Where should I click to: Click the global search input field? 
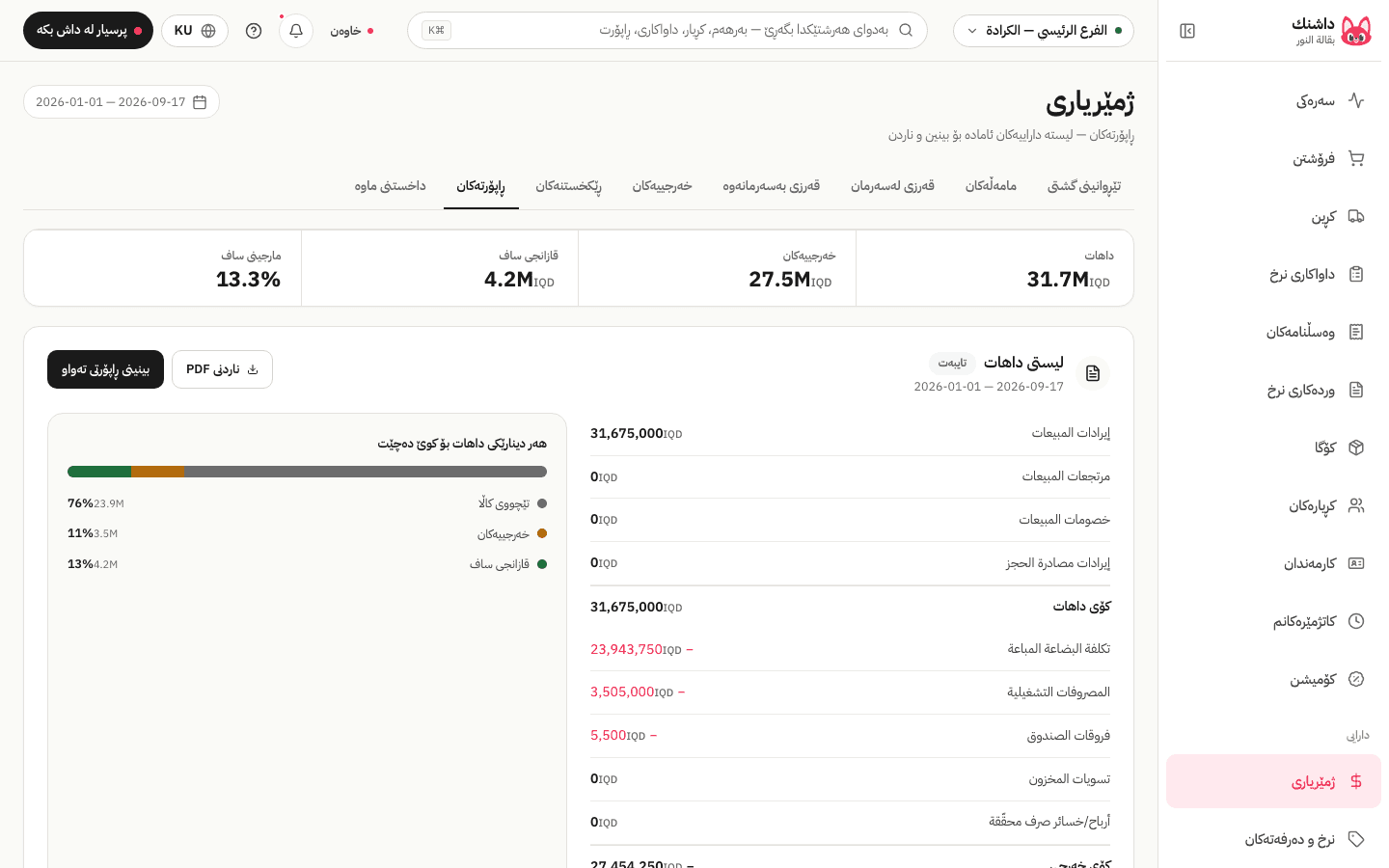point(667,31)
